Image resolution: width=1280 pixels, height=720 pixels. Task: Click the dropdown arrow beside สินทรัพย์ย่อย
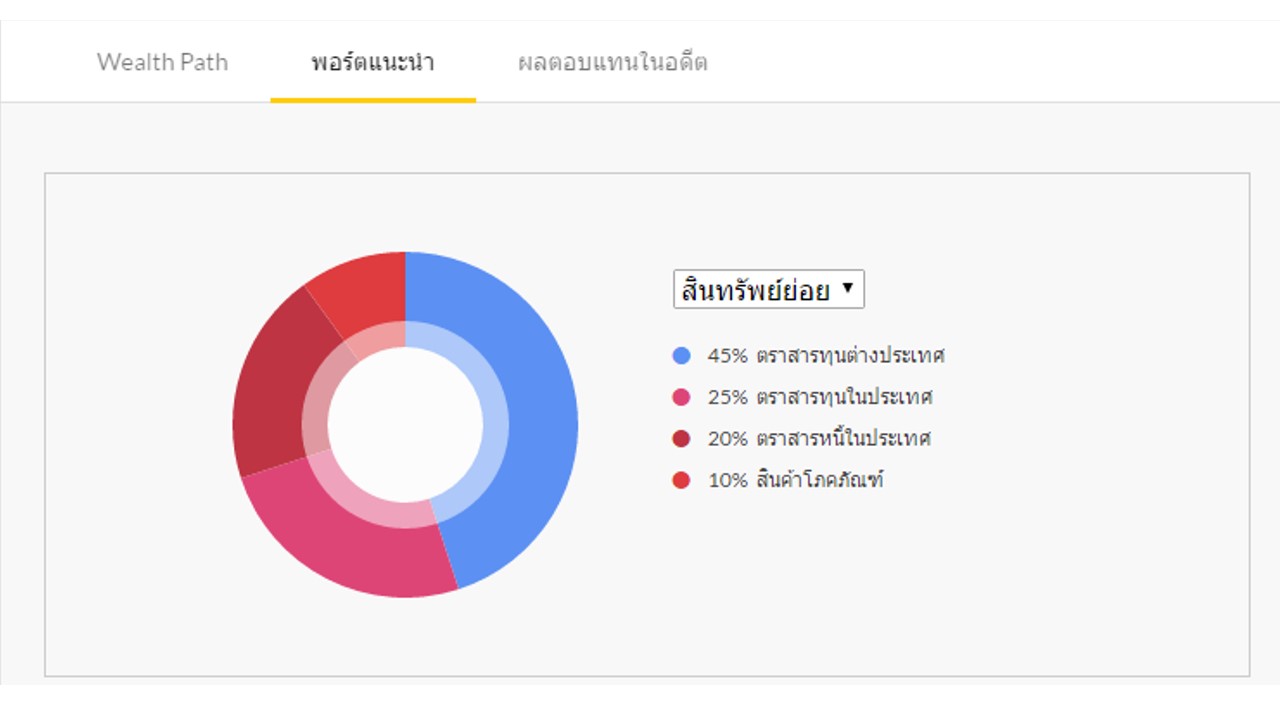click(848, 289)
